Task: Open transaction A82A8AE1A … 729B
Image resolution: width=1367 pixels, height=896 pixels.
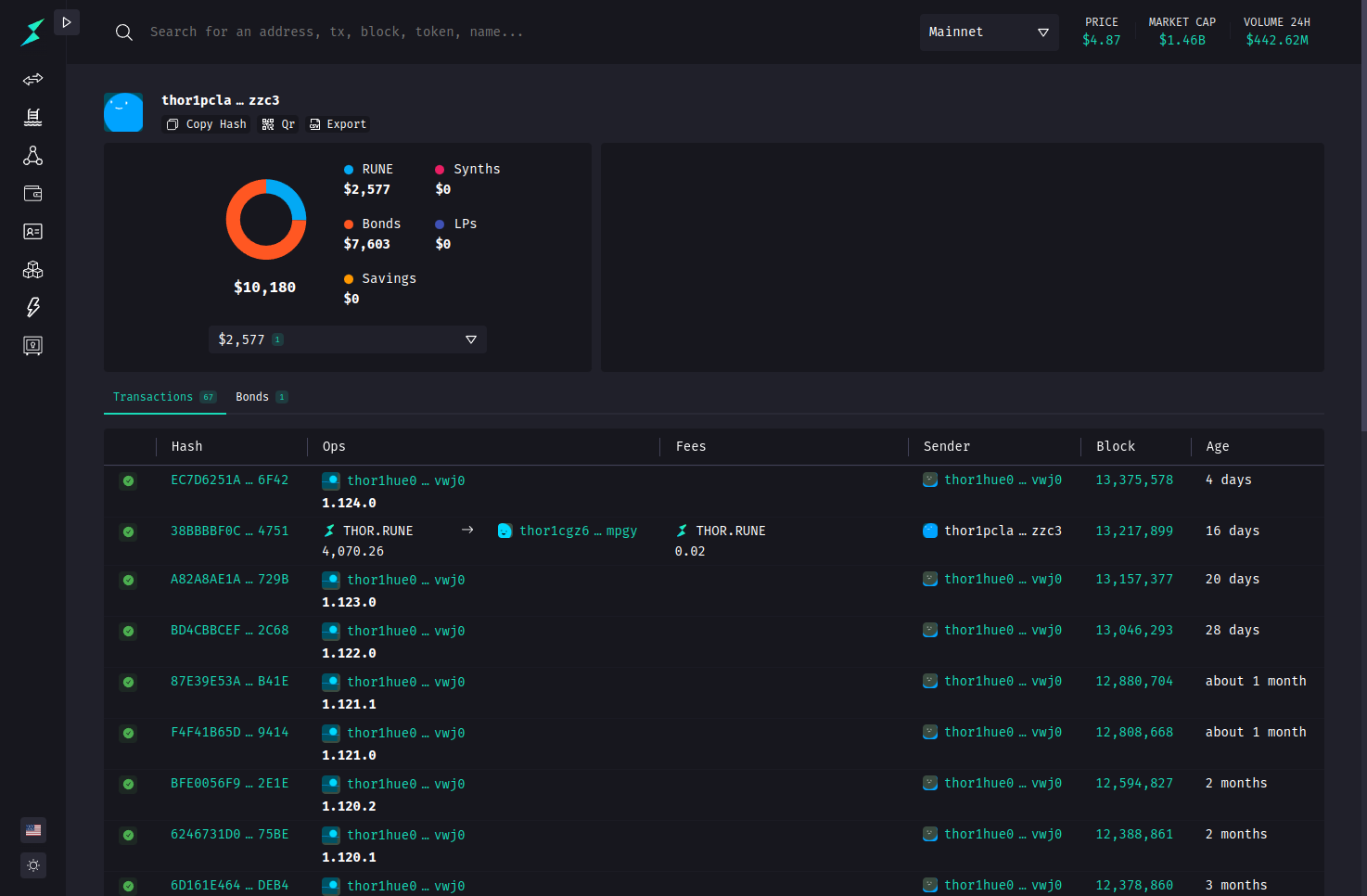Action: click(229, 579)
